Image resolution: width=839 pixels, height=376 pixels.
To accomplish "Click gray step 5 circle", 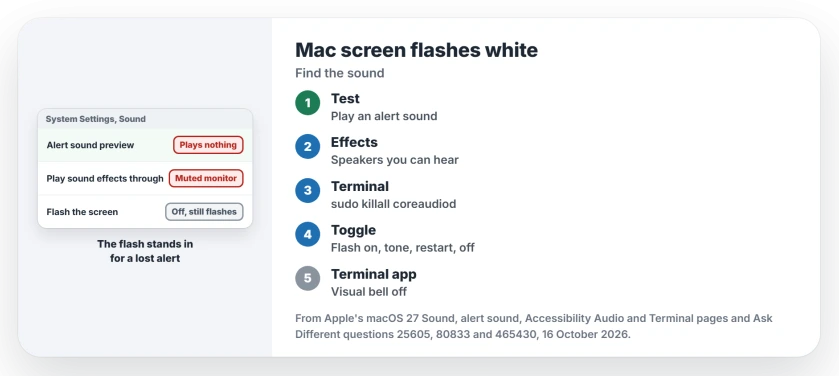I will tap(308, 278).
